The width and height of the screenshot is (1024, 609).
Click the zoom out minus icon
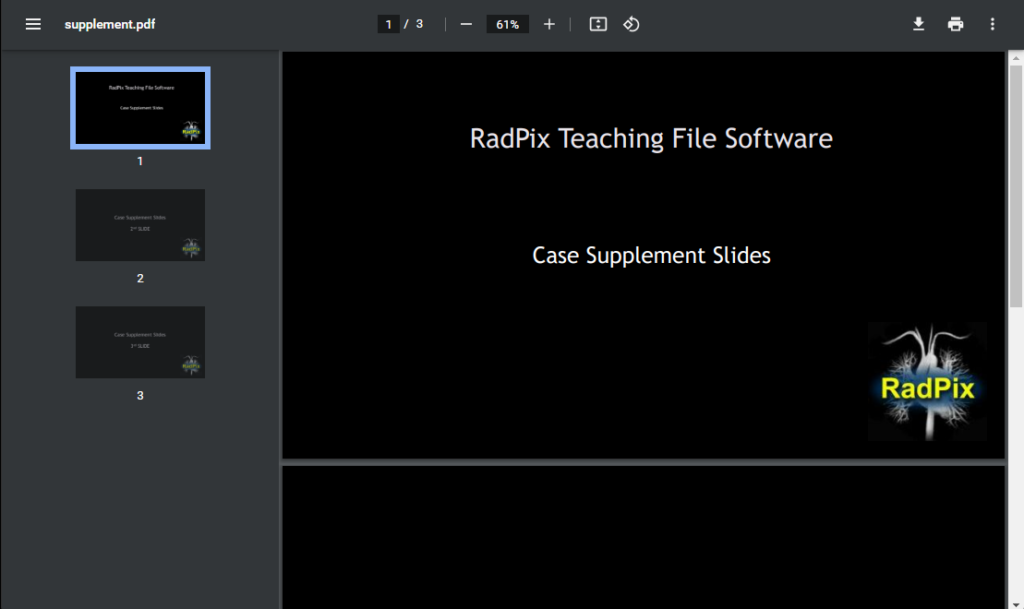click(466, 24)
